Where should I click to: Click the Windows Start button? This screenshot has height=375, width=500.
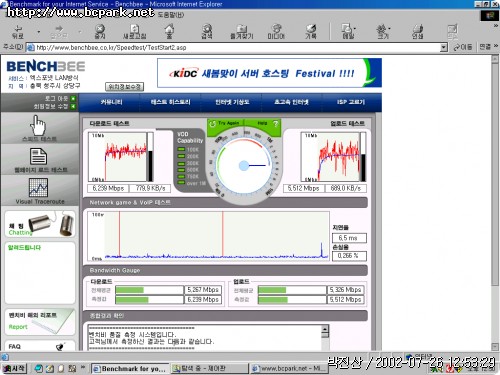14,368
